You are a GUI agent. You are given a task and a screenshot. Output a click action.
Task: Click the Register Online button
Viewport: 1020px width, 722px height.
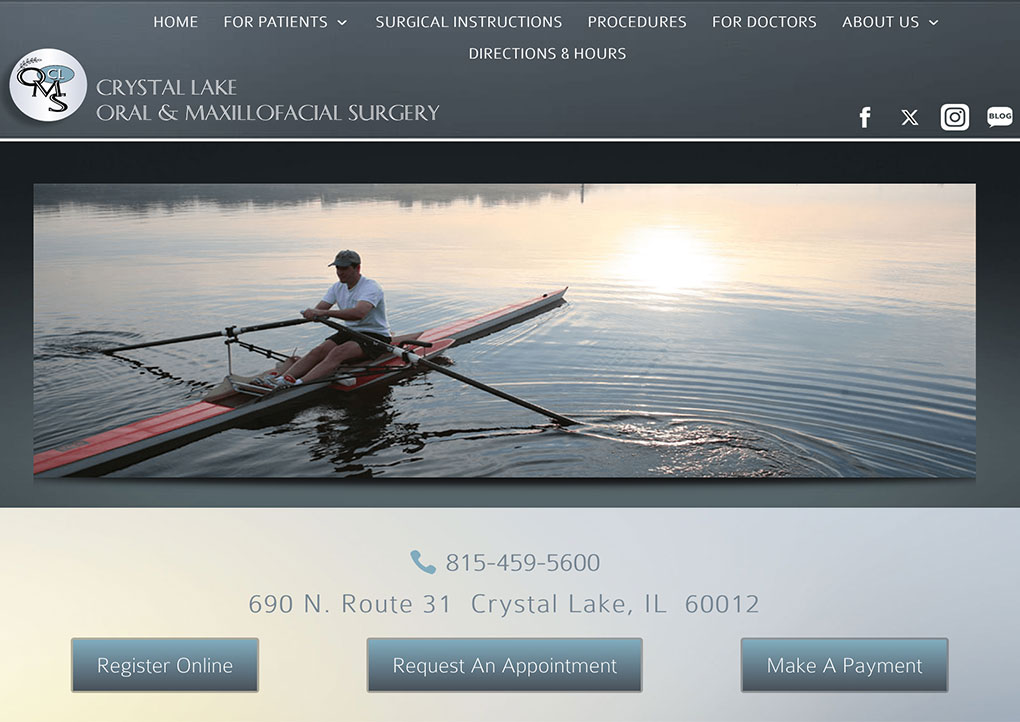(x=165, y=665)
